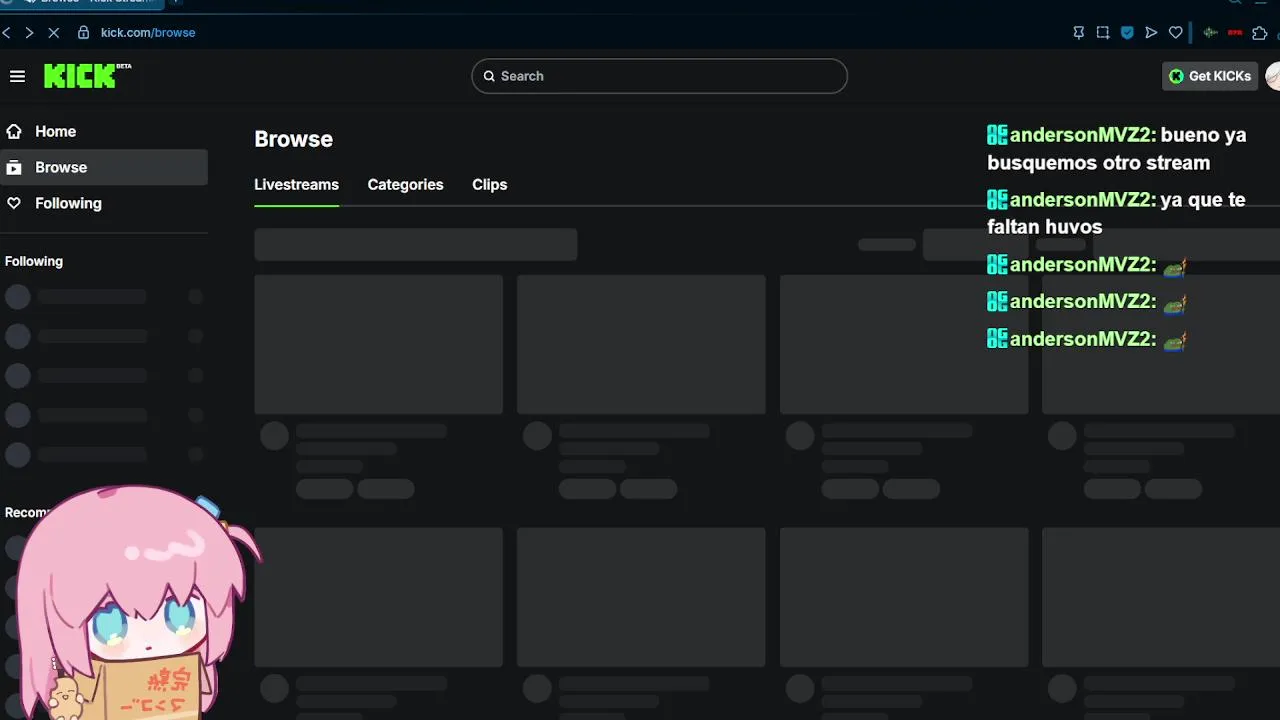Click the blue shield ad-blocker icon
1280x720 pixels.
[1127, 32]
